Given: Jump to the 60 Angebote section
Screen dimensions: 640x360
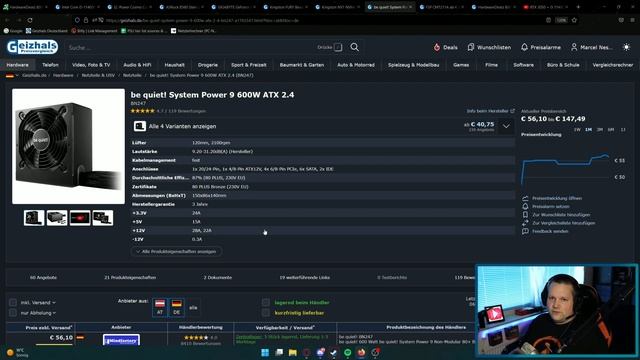Looking at the screenshot, I should click(x=43, y=278).
